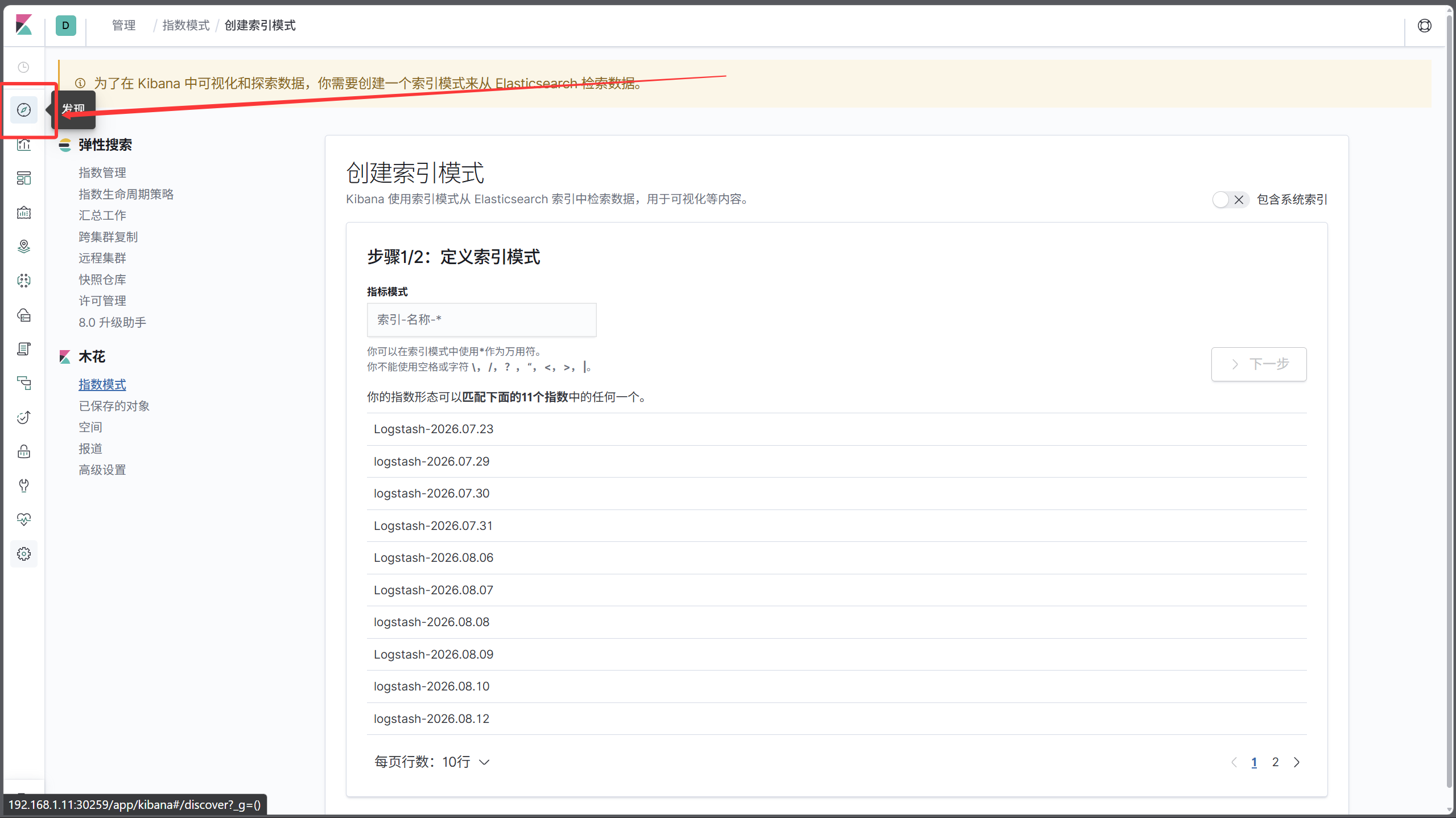Select the logstash-2026.08.12 row
The height and width of the screenshot is (818, 1456).
[x=836, y=719]
